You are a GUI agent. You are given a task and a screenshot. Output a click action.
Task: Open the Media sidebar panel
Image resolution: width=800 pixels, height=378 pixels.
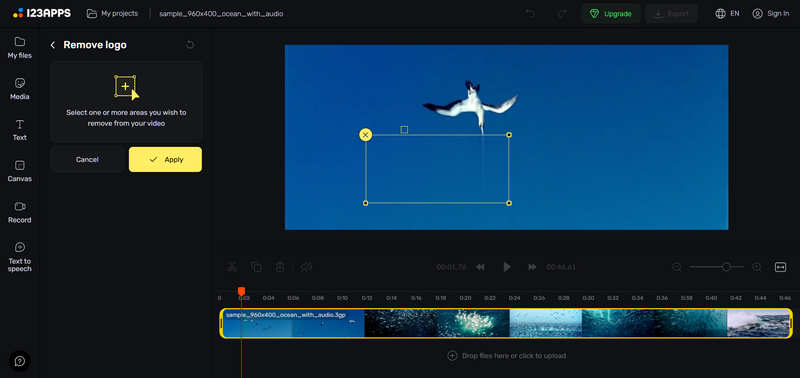(19, 89)
